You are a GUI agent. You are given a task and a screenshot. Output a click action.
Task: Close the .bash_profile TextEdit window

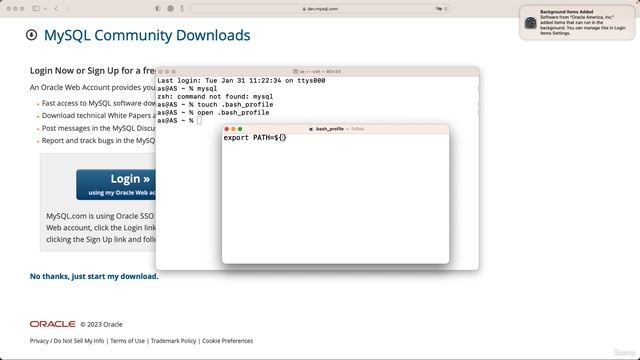(227, 129)
